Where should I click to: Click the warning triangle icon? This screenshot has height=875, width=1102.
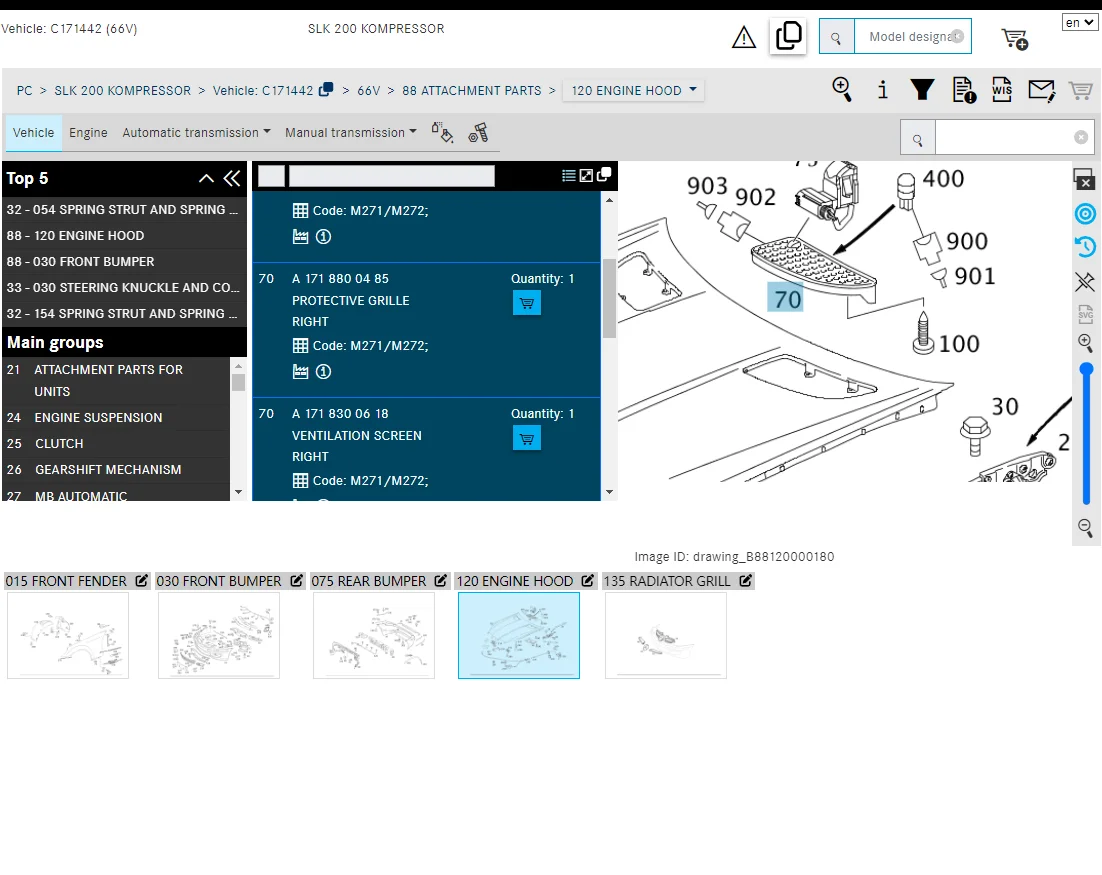744,37
